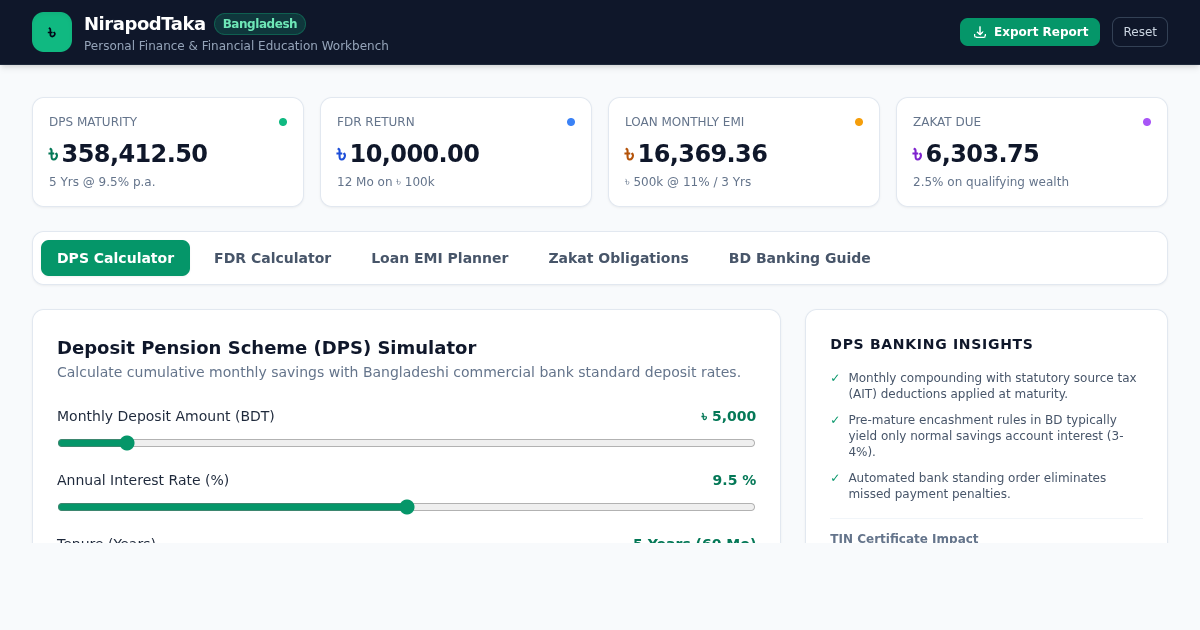Switch to the FDR Calculator tab
The width and height of the screenshot is (1200, 630).
[272, 258]
